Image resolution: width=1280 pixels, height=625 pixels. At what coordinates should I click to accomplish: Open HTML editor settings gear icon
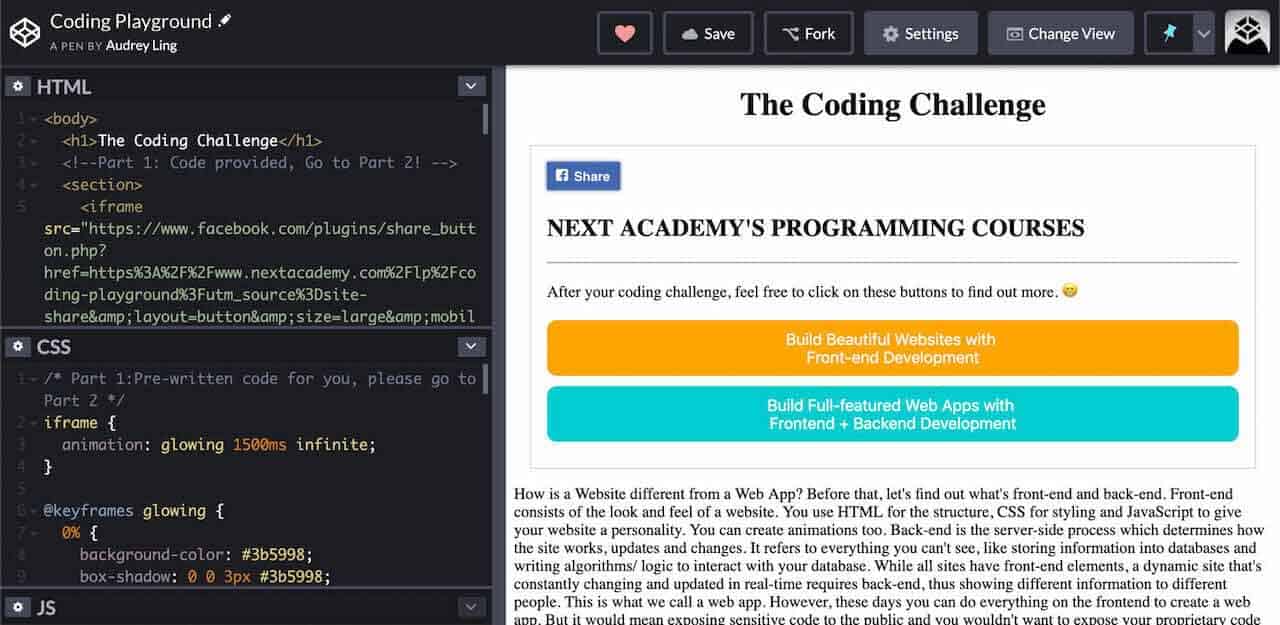17,87
